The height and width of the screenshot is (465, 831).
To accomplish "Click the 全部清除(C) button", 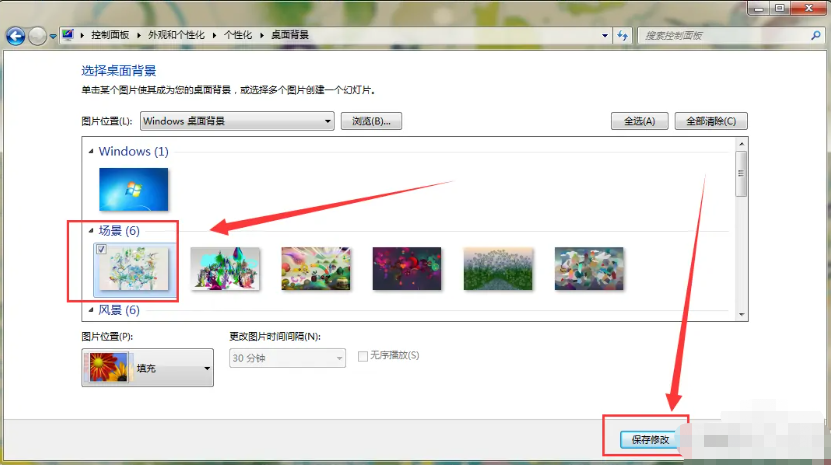I will point(711,121).
